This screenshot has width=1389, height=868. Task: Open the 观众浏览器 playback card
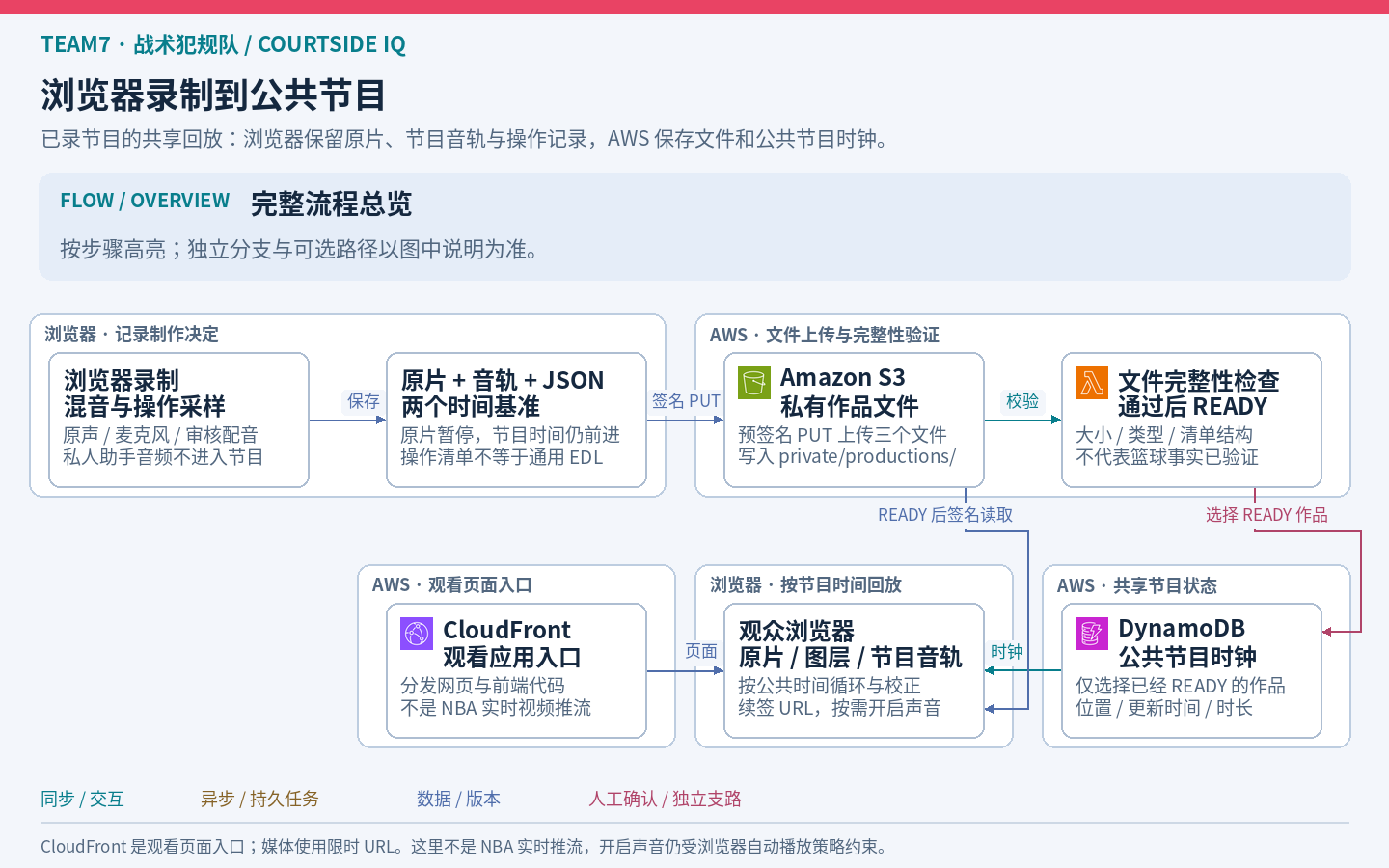click(854, 670)
